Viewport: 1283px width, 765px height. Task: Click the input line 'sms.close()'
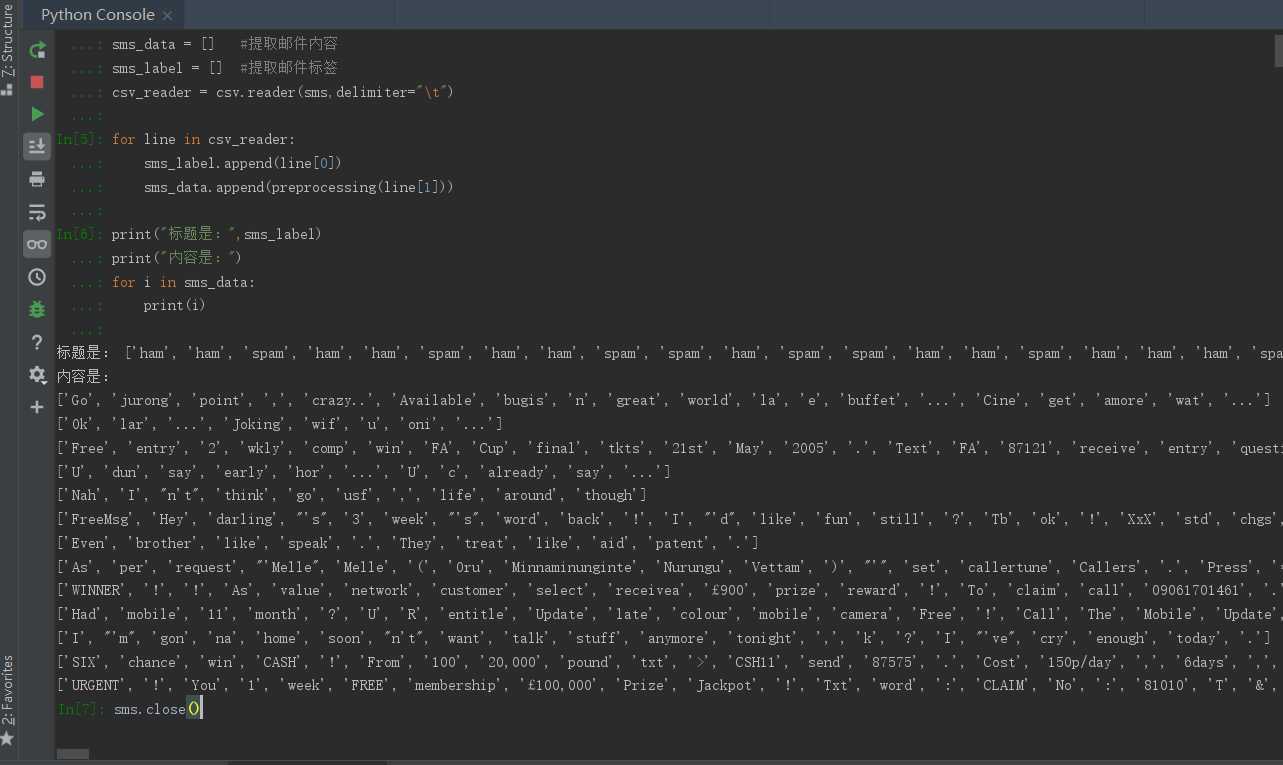click(158, 709)
